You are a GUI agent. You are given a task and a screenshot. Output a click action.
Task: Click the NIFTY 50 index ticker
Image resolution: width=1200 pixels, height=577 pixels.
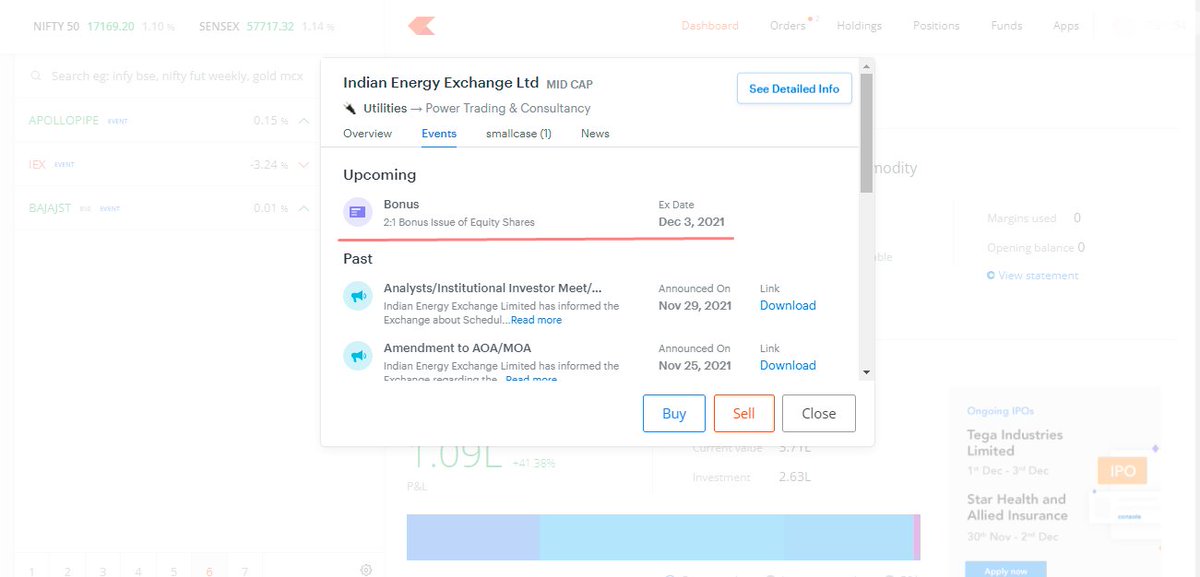(106, 25)
